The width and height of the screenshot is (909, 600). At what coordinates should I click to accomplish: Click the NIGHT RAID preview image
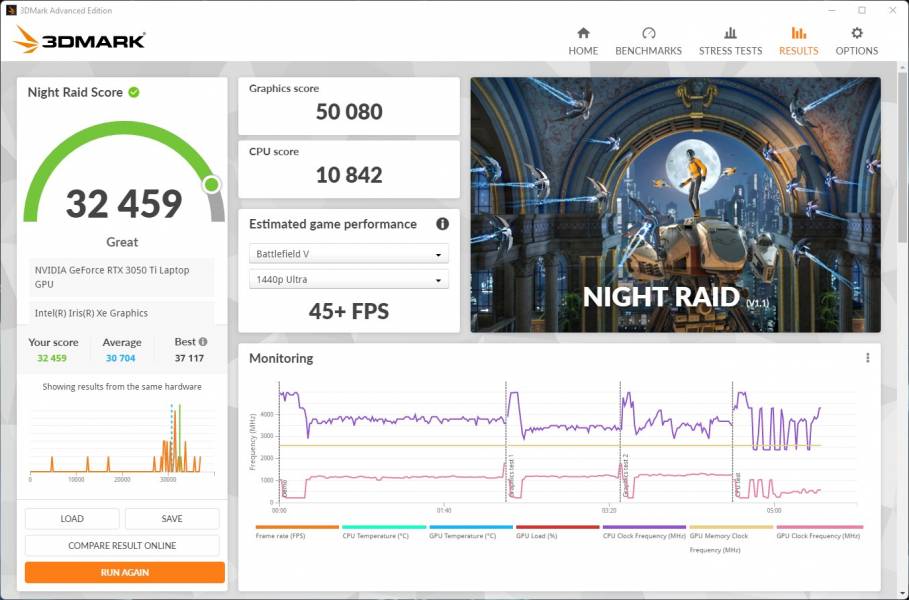tap(675, 205)
